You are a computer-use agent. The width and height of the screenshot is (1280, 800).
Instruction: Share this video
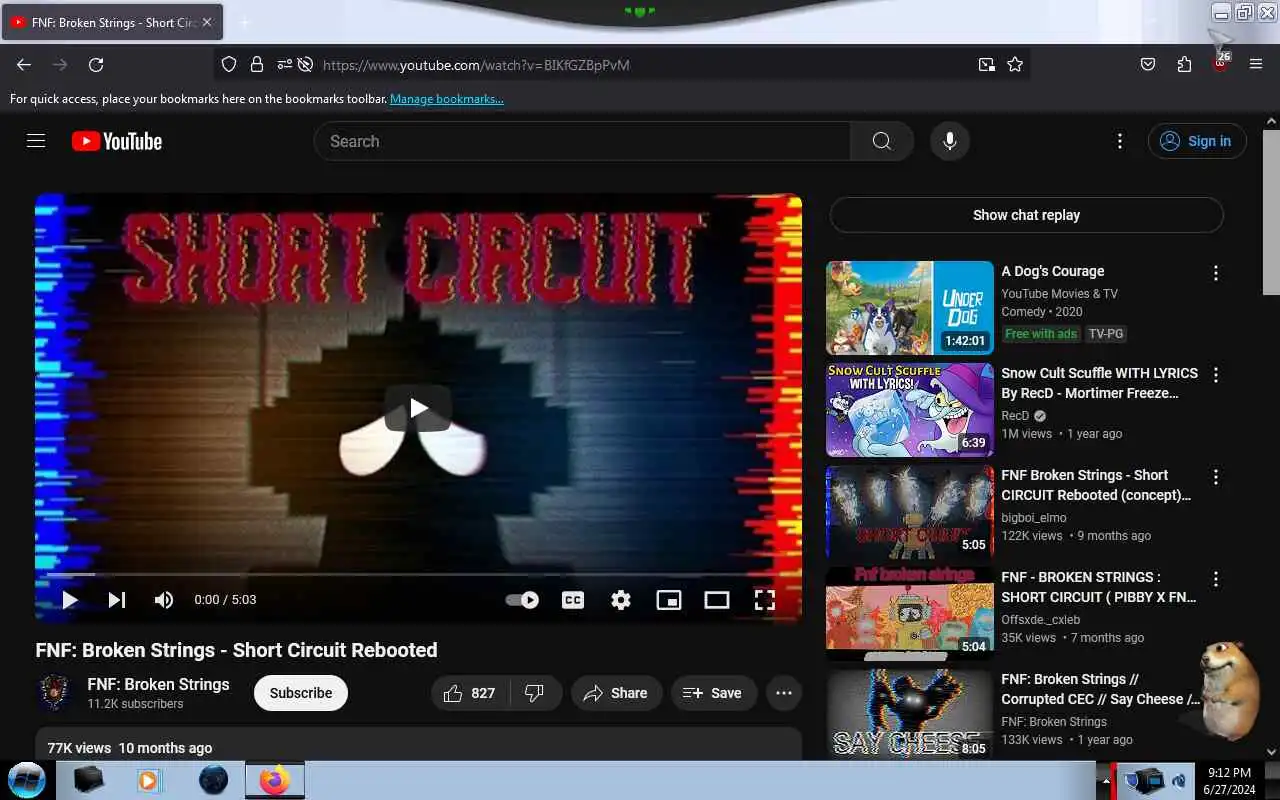coord(616,693)
